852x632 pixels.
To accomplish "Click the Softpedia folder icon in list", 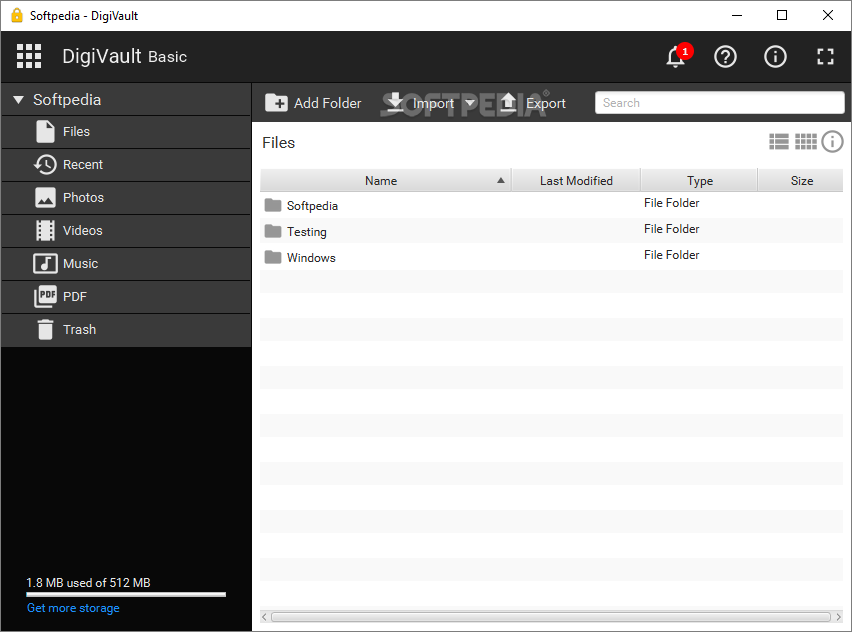I will point(273,205).
